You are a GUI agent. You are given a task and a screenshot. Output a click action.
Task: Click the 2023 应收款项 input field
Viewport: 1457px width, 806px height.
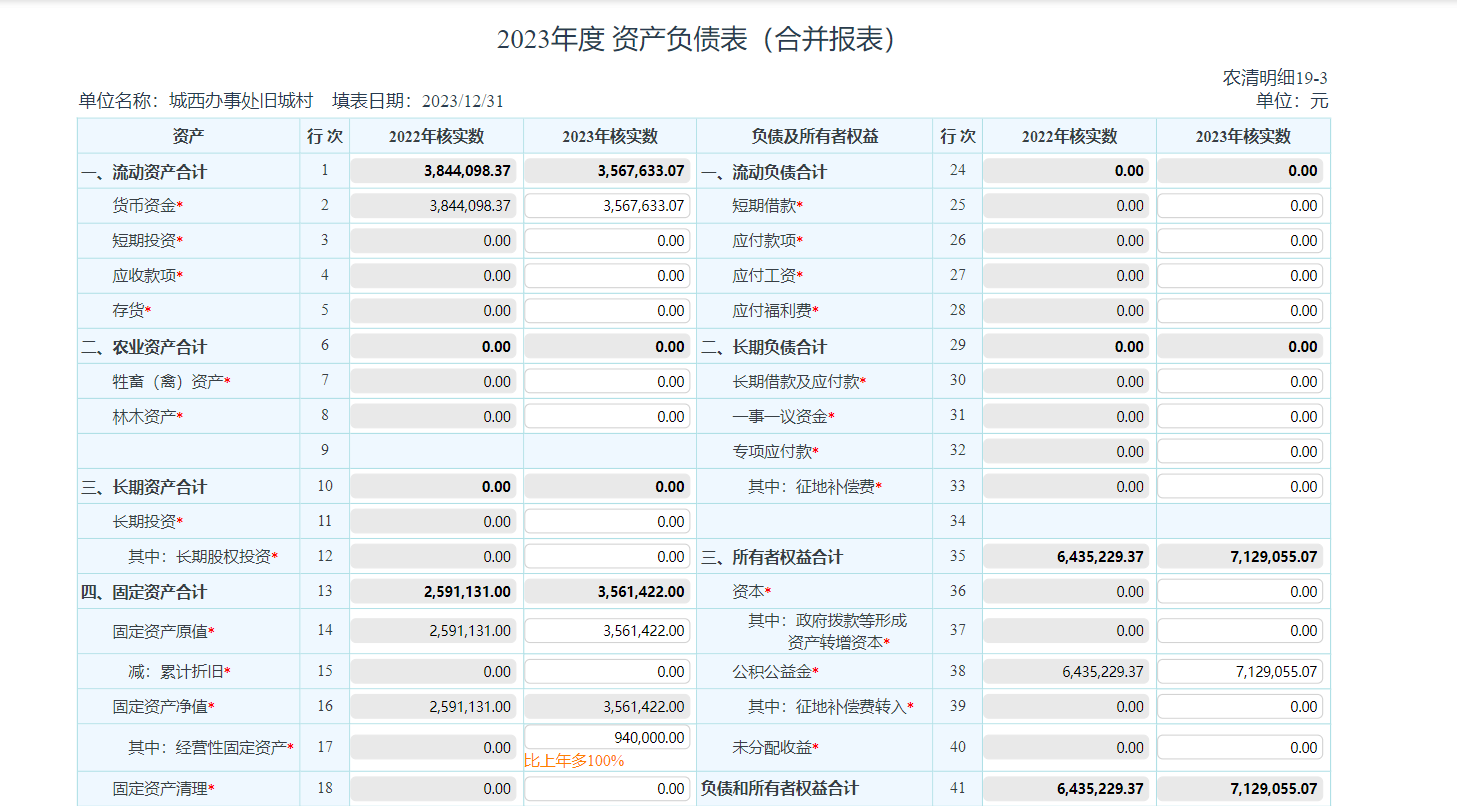[x=607, y=276]
